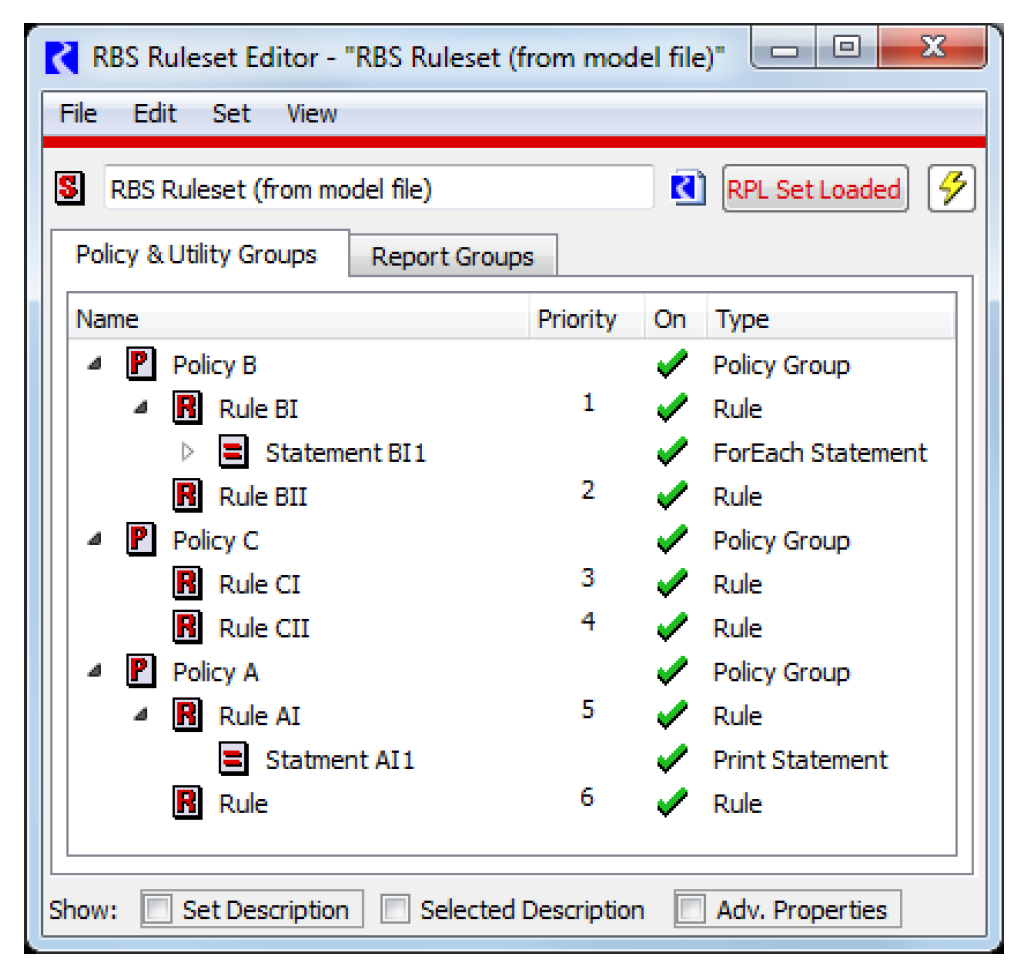
Task: Click the Rule BI red R icon
Action: 187,409
